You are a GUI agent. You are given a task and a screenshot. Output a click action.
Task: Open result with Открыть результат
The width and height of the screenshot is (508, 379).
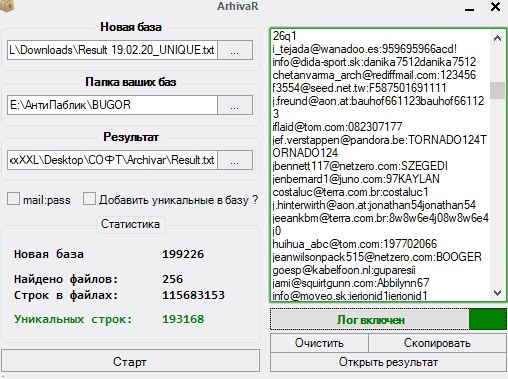388,362
